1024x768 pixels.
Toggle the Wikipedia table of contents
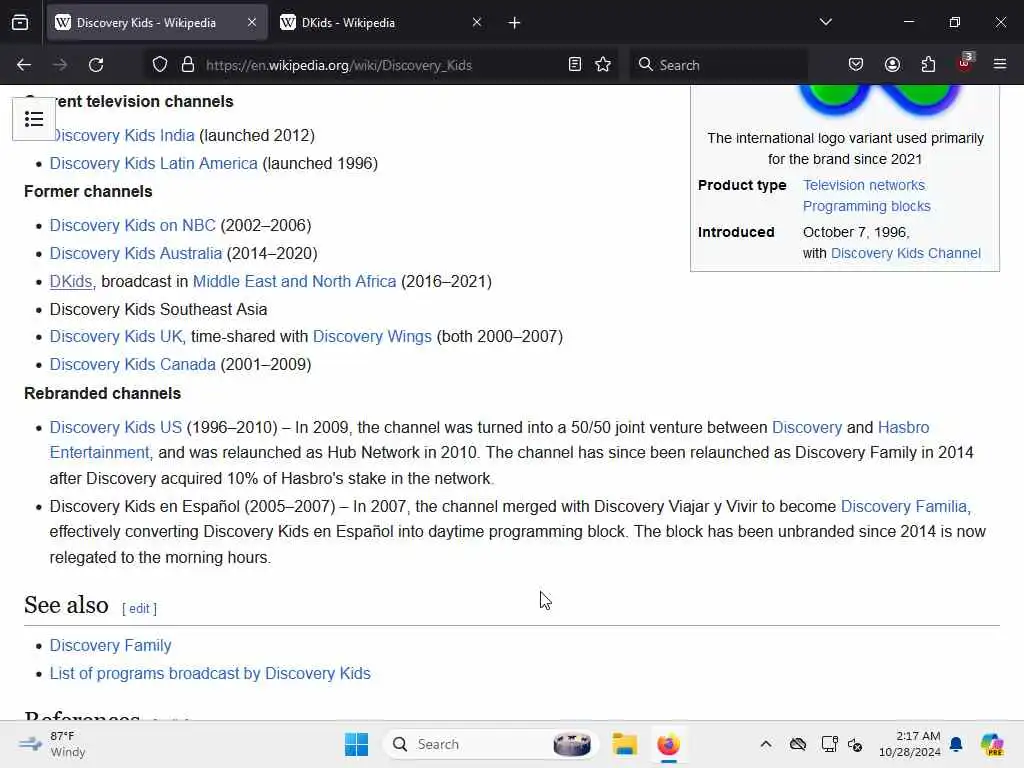[x=34, y=119]
